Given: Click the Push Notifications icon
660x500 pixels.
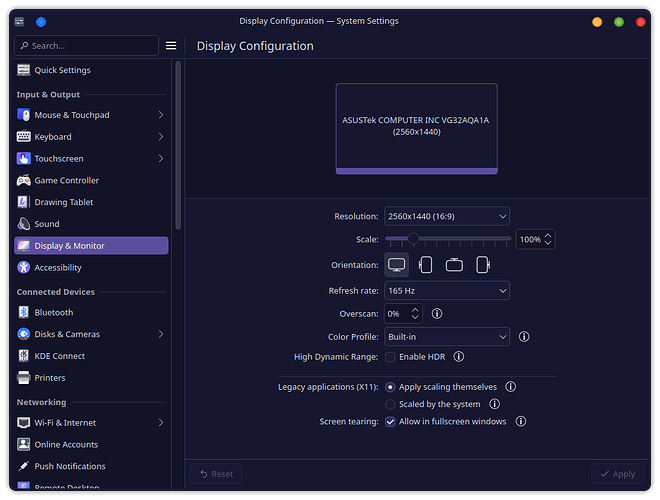Looking at the screenshot, I should pos(24,466).
